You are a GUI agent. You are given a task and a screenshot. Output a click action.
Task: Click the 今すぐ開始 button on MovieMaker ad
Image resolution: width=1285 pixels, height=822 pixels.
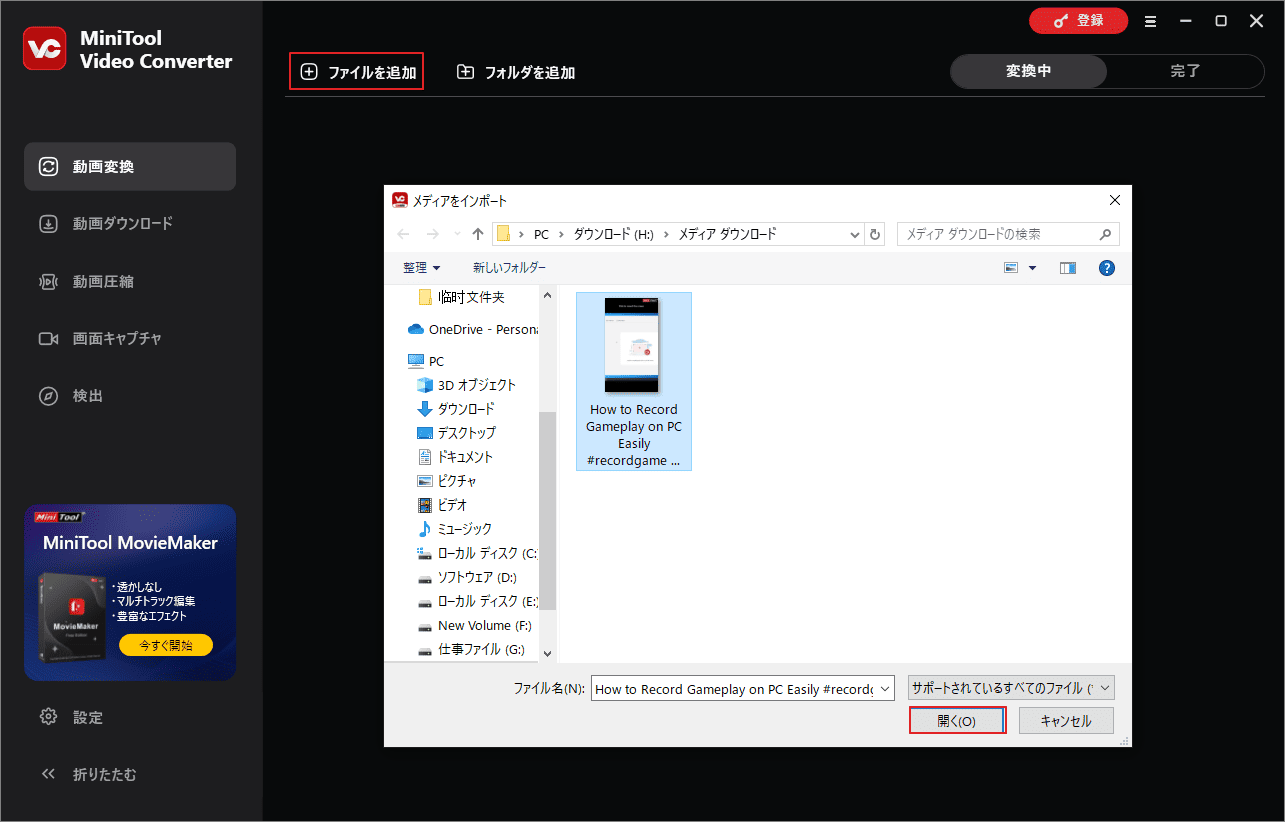(166, 645)
